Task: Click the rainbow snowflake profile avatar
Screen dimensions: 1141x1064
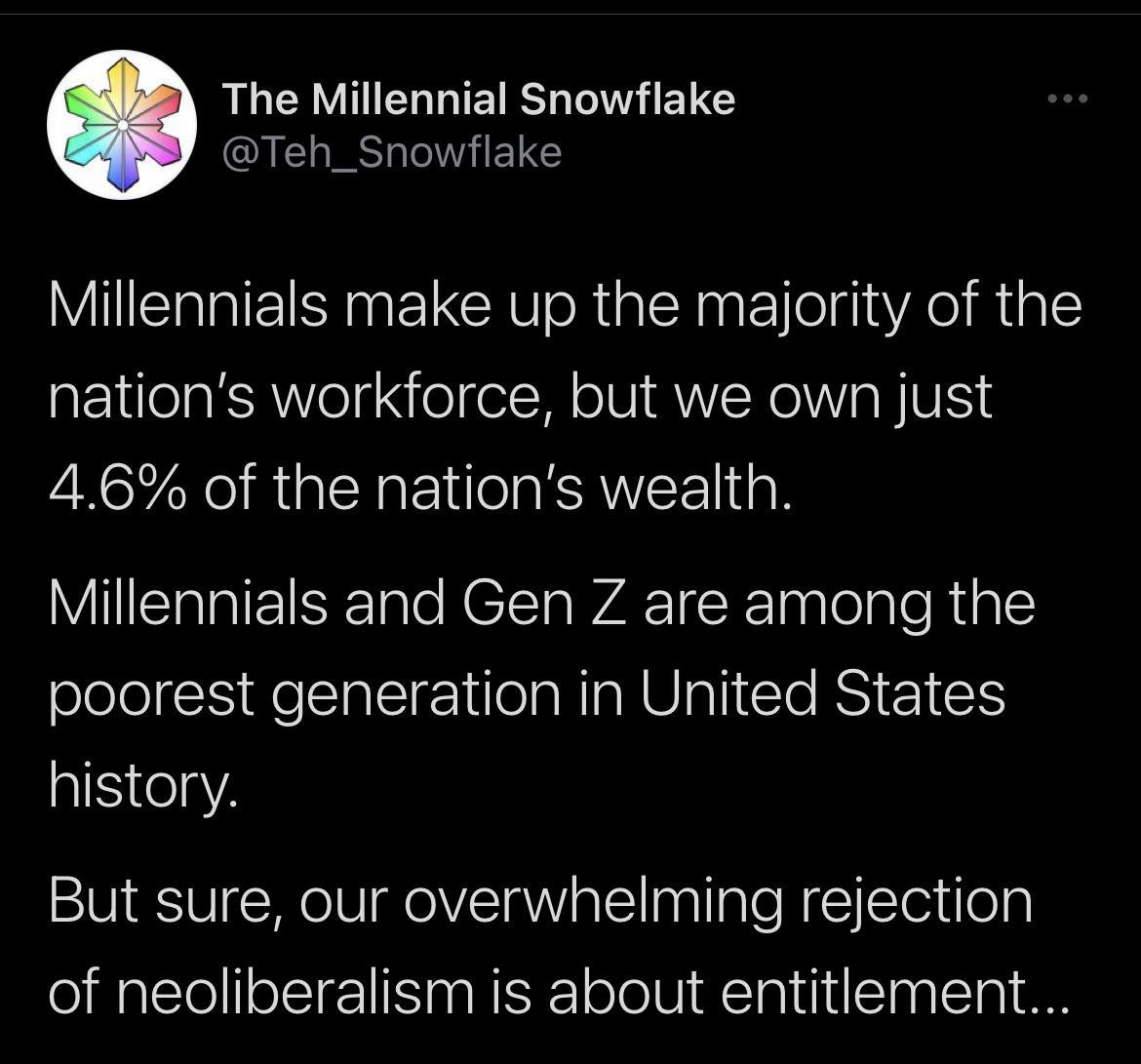Action: coord(122,125)
